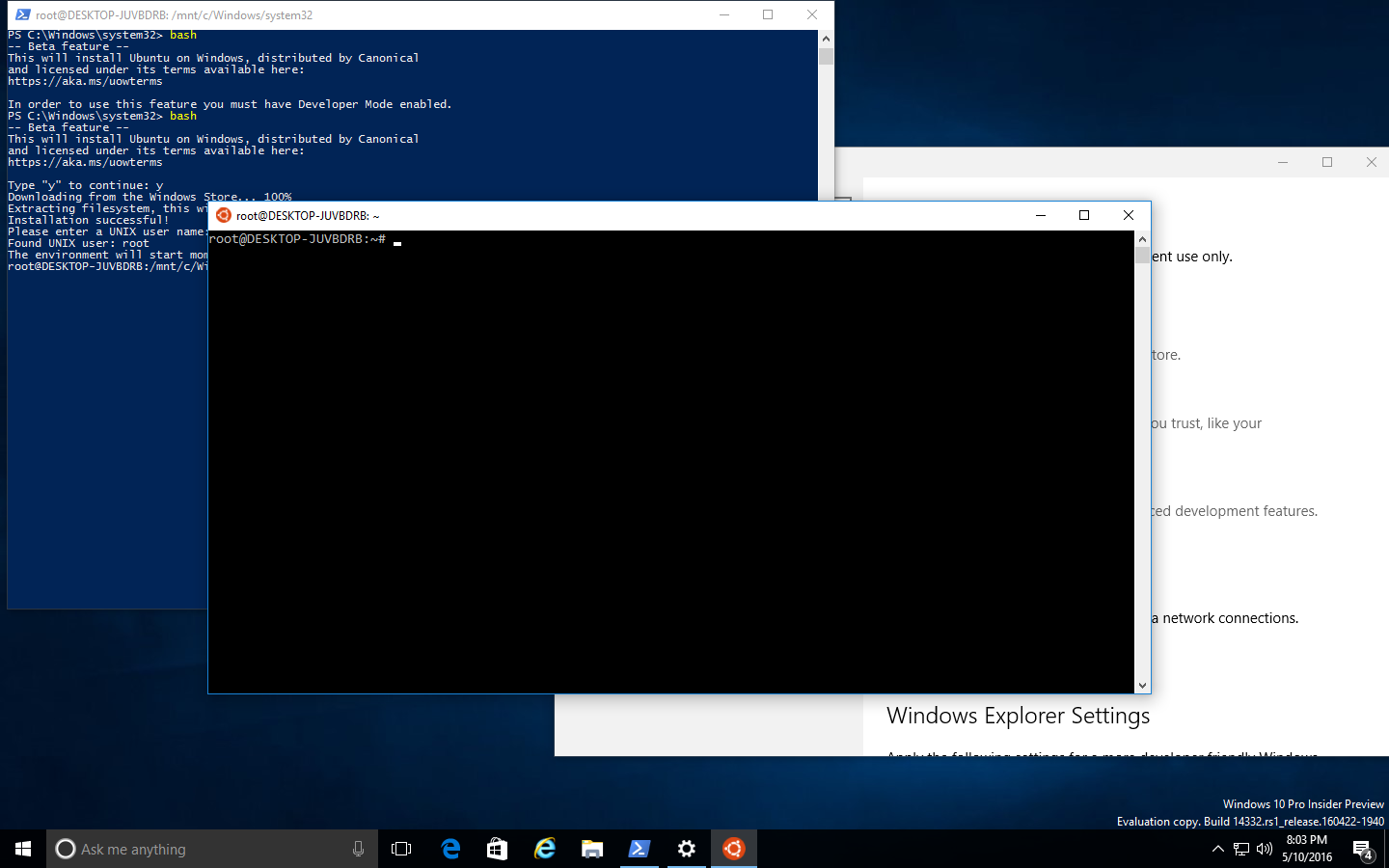This screenshot has height=868, width=1389.
Task: Click the scroll-up arrow in the Ubuntu terminal
Action: tap(1143, 238)
